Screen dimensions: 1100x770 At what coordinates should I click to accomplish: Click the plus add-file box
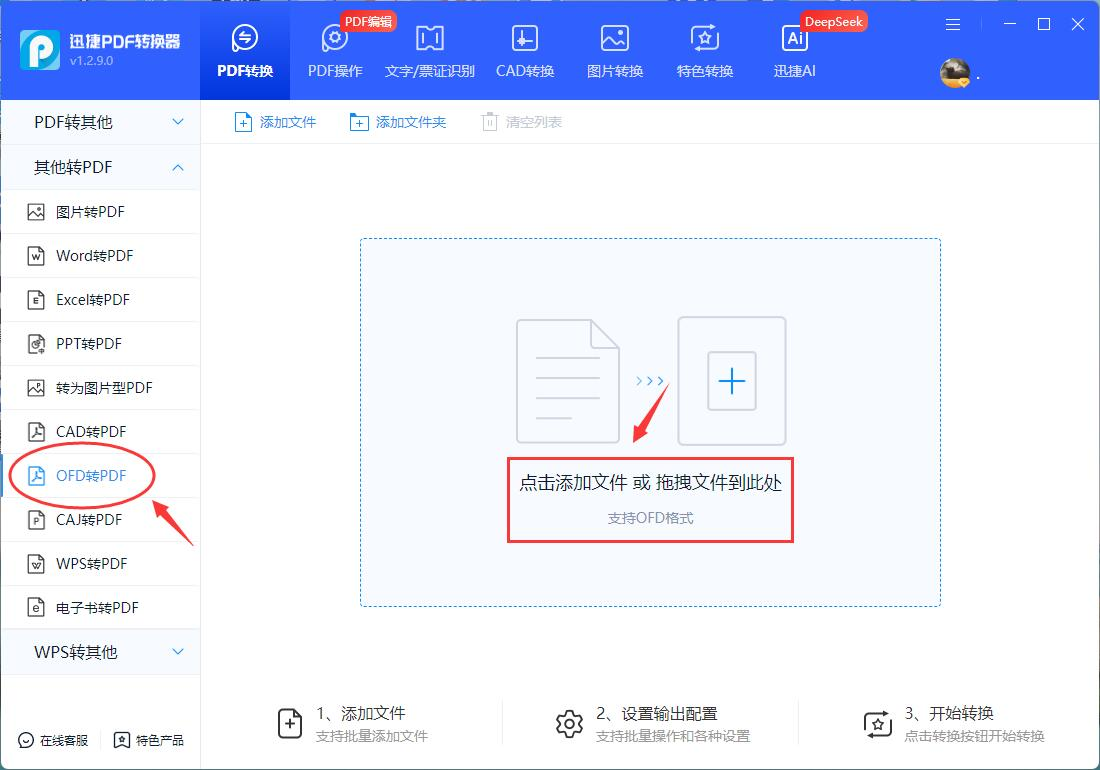click(x=732, y=381)
